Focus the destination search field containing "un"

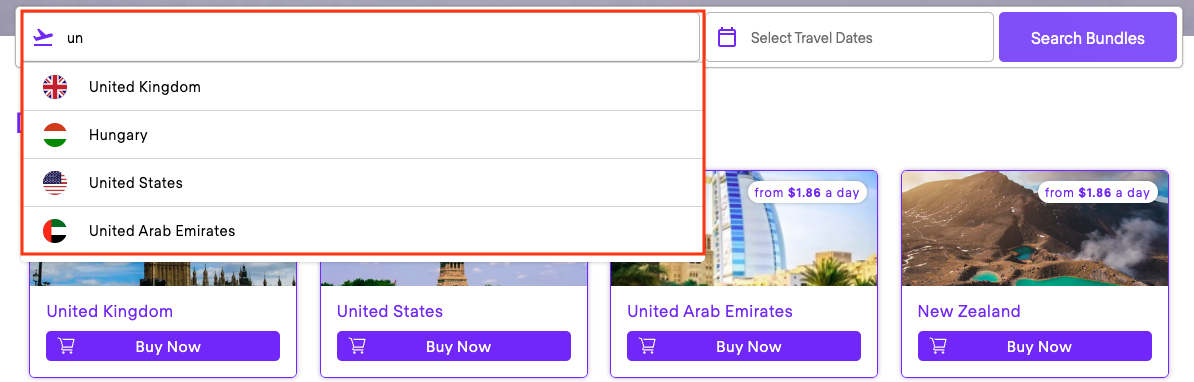click(x=361, y=37)
